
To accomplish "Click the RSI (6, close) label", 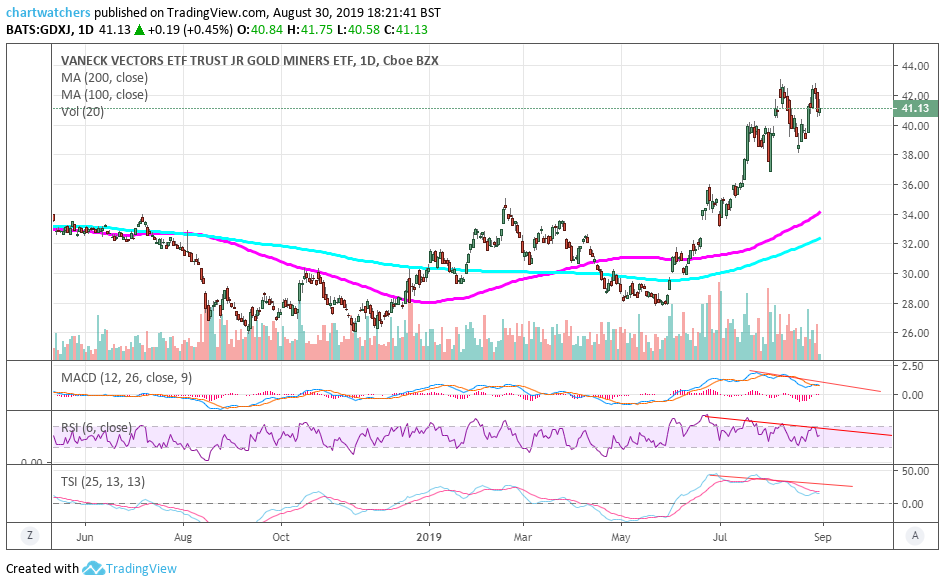I will coord(96,427).
